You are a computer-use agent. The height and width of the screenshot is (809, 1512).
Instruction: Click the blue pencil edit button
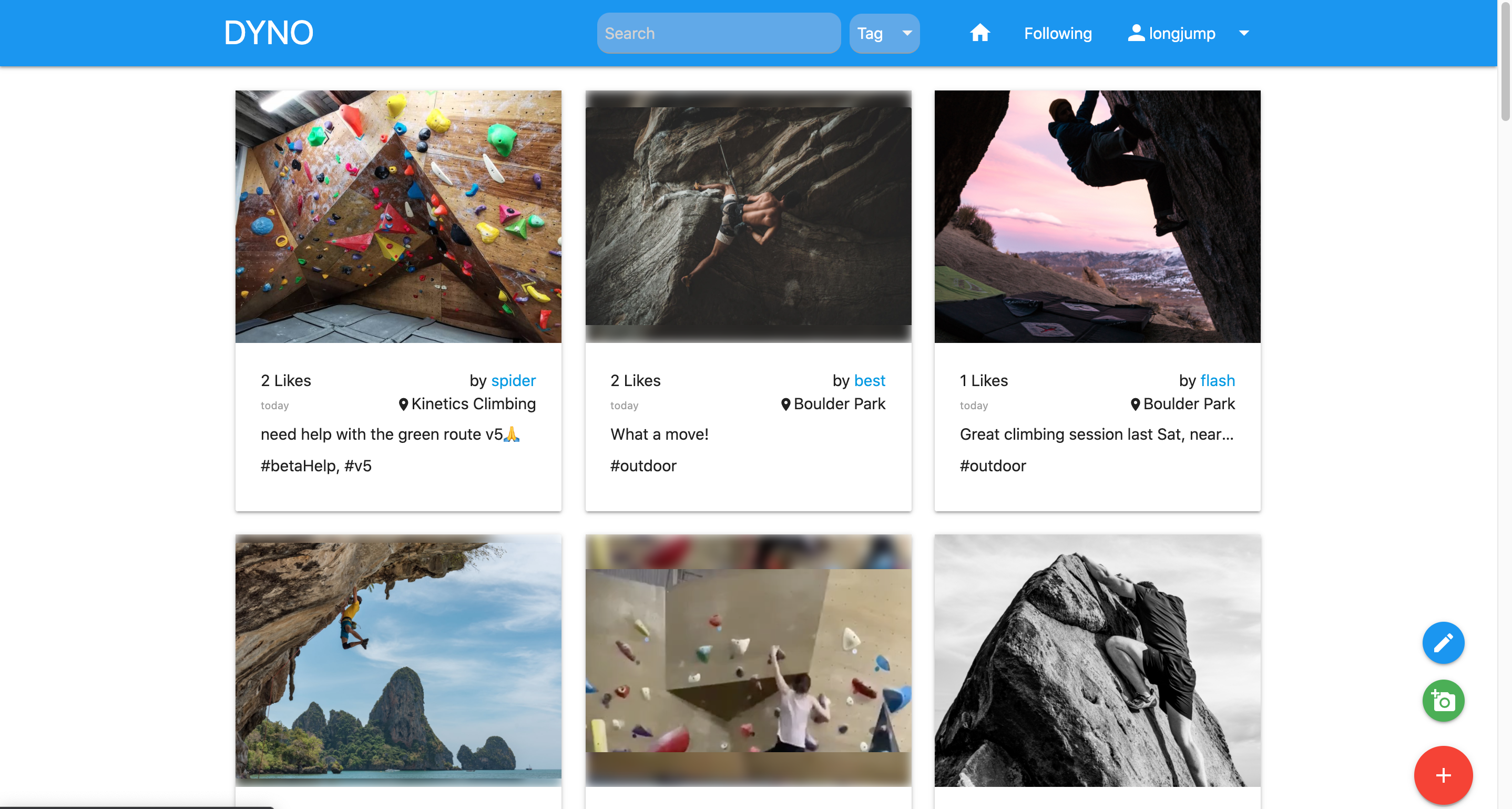[1443, 643]
